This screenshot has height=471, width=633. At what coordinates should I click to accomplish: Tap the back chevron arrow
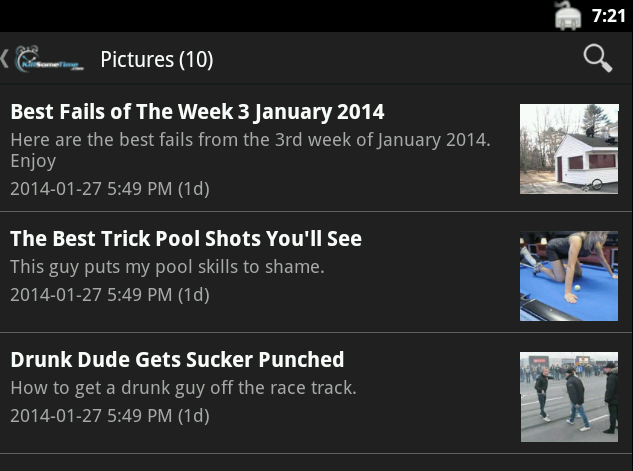6,59
